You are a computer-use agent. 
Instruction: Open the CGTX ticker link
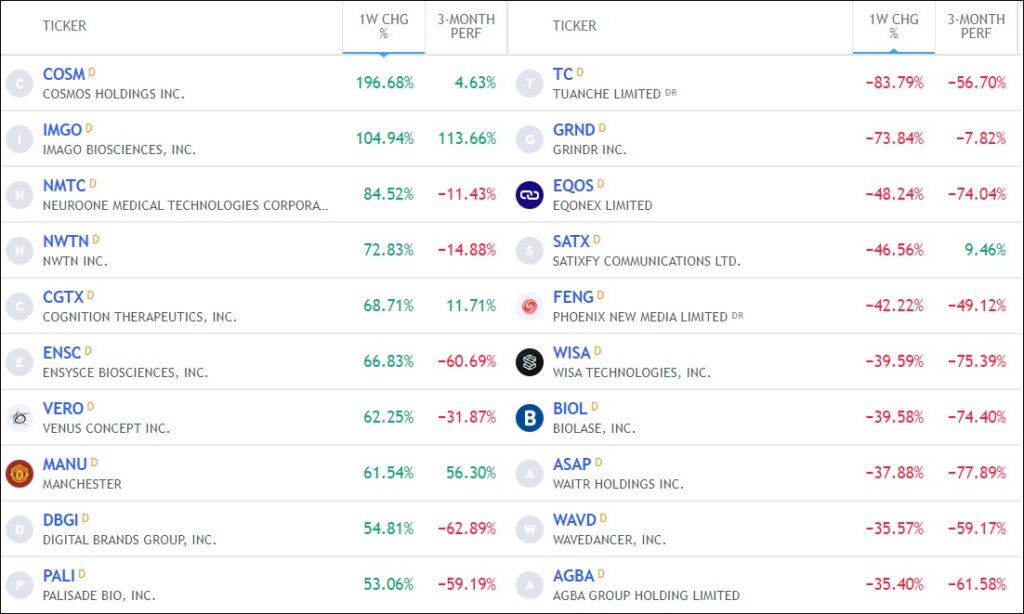pyautogui.click(x=63, y=297)
